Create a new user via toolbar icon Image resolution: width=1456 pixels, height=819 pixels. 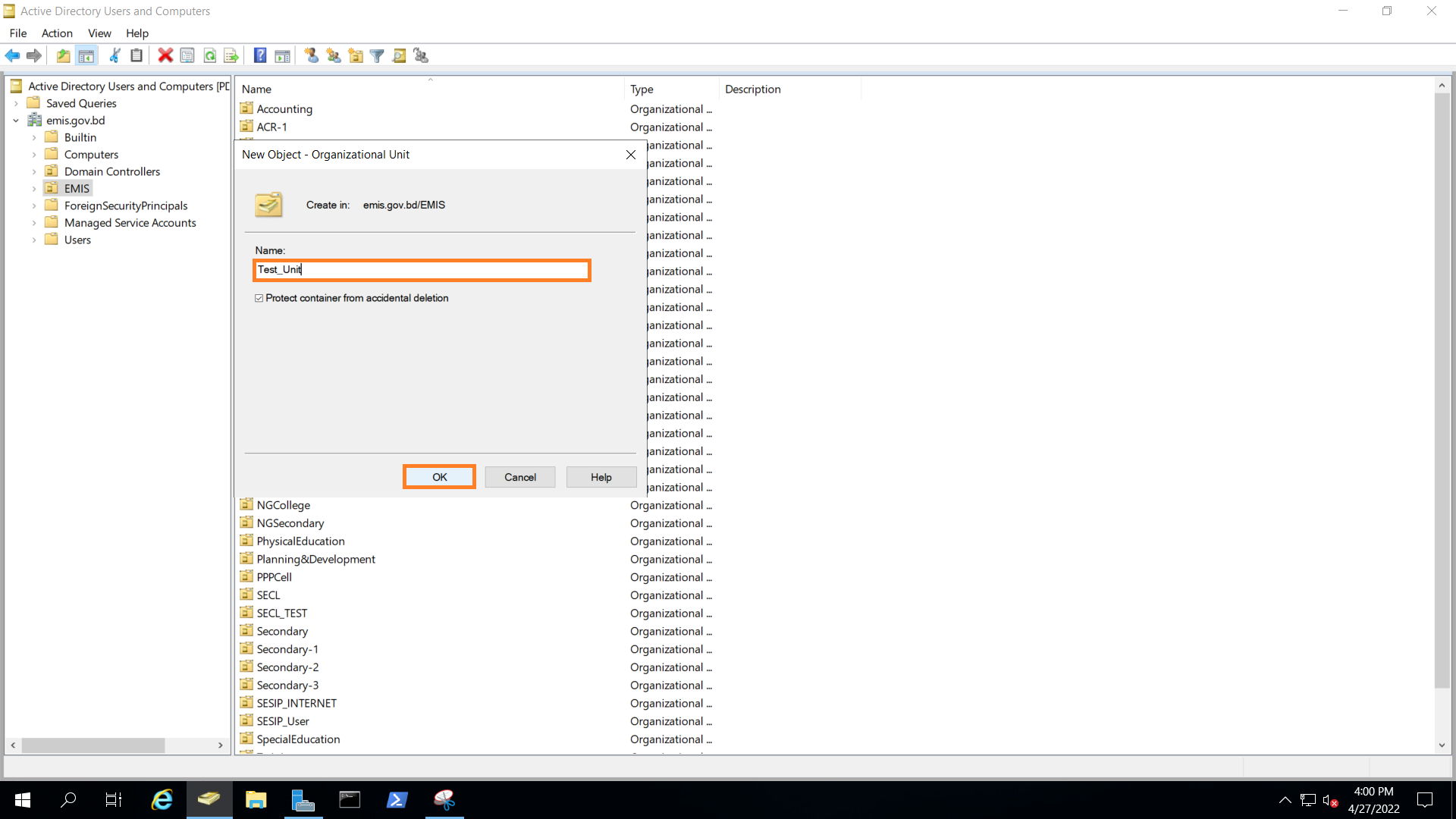click(311, 55)
